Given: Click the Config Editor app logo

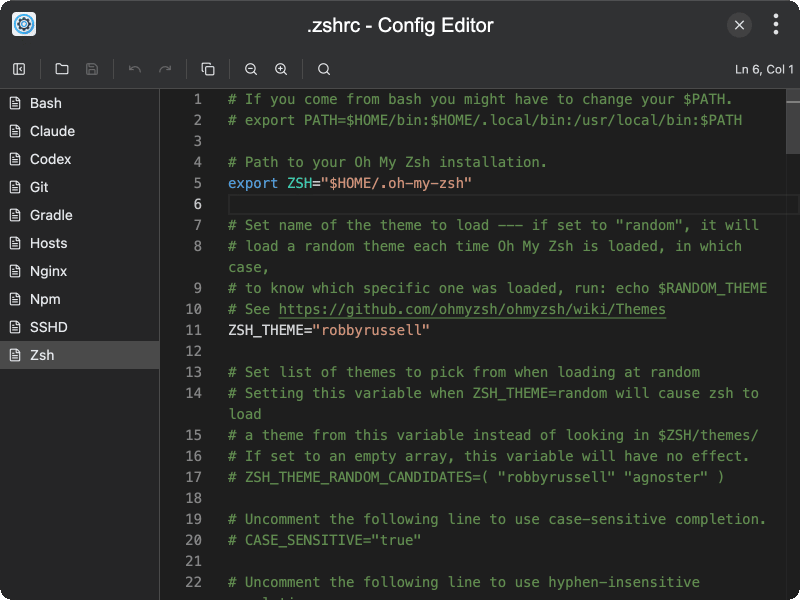Looking at the screenshot, I should (24, 25).
